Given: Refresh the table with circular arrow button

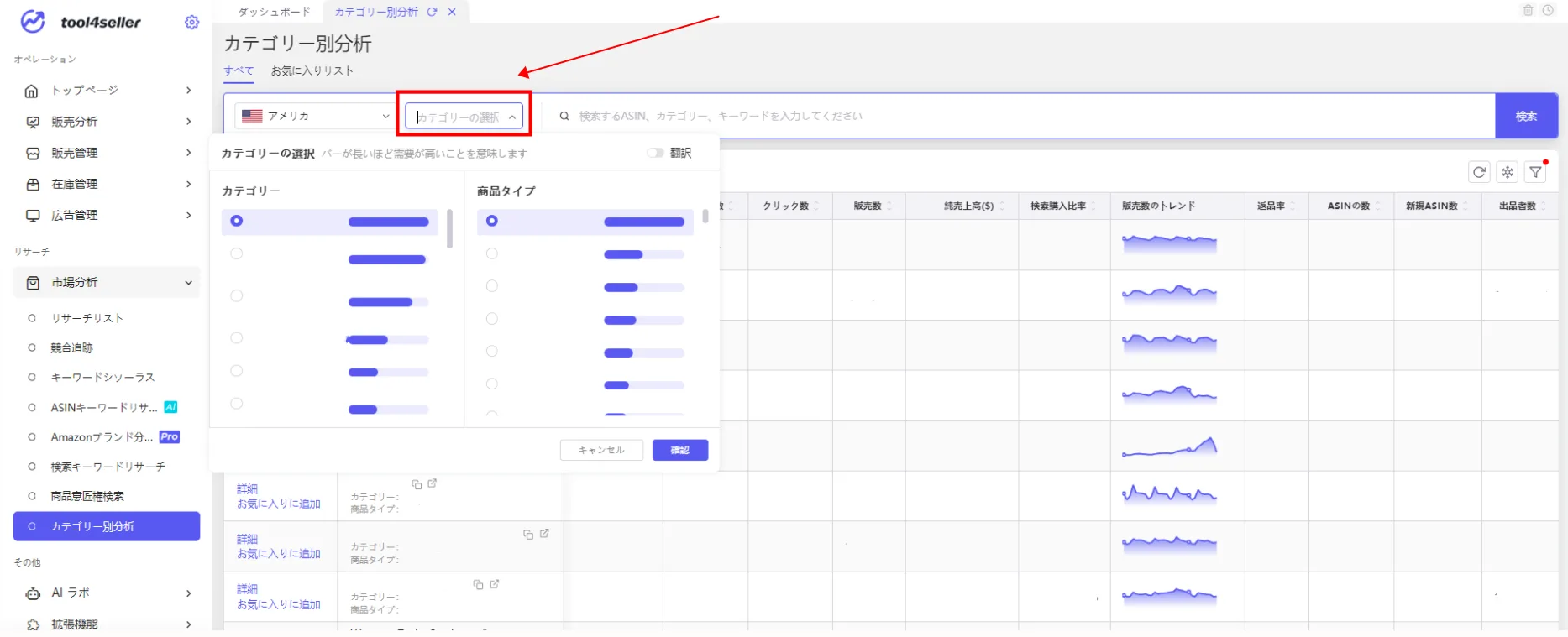Looking at the screenshot, I should click(x=1479, y=172).
